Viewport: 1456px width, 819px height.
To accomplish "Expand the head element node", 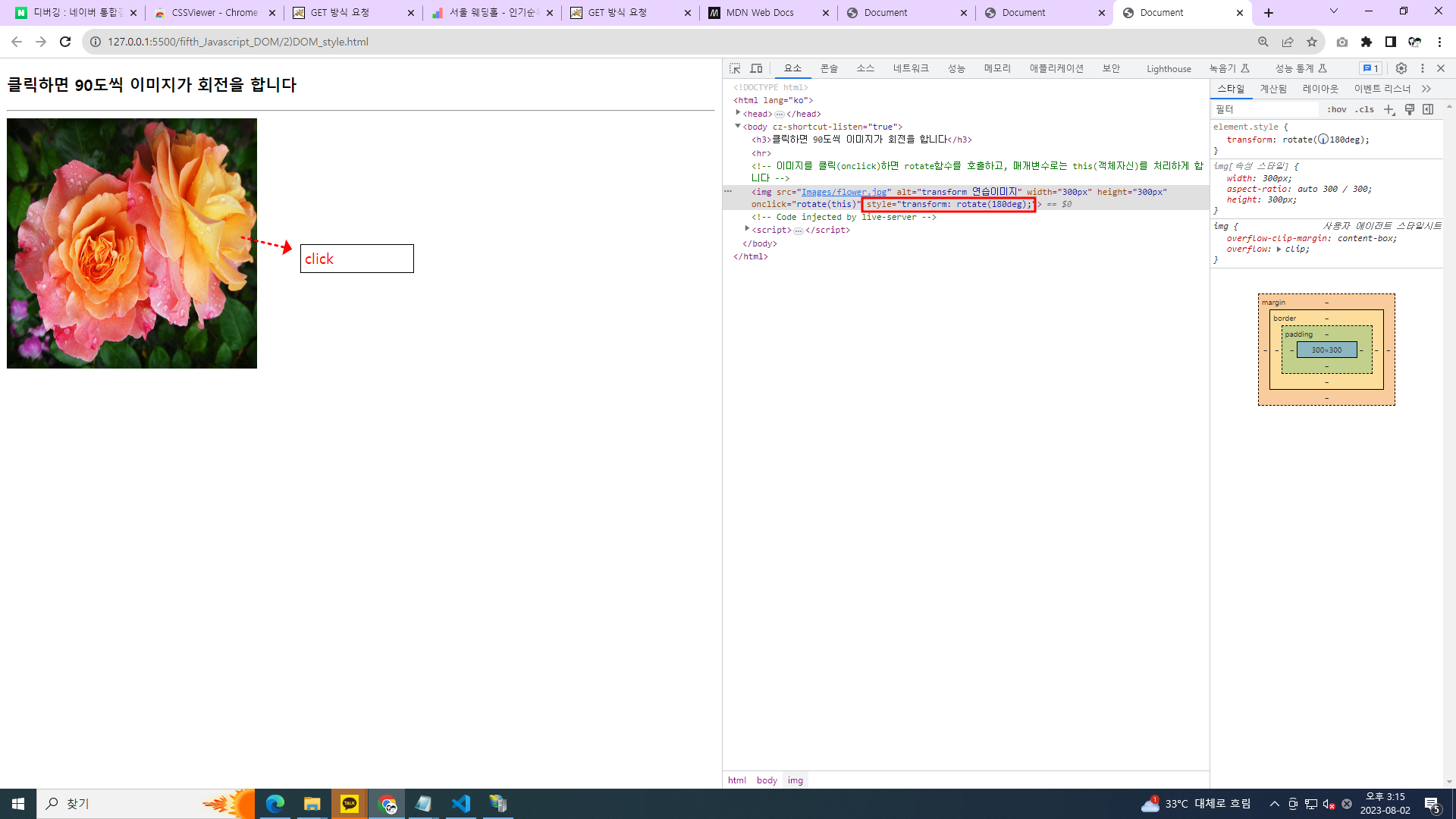I will pyautogui.click(x=738, y=113).
